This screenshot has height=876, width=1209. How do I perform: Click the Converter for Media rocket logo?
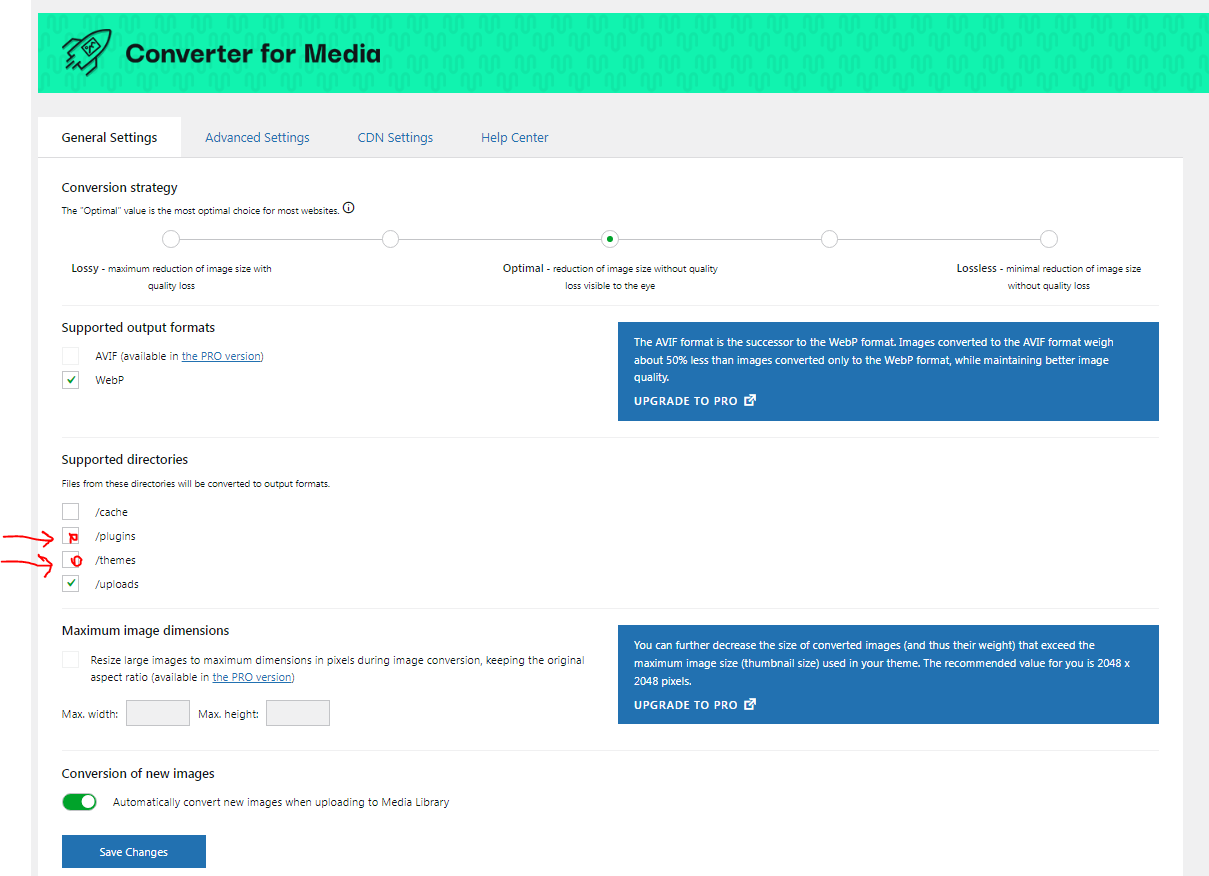[87, 51]
